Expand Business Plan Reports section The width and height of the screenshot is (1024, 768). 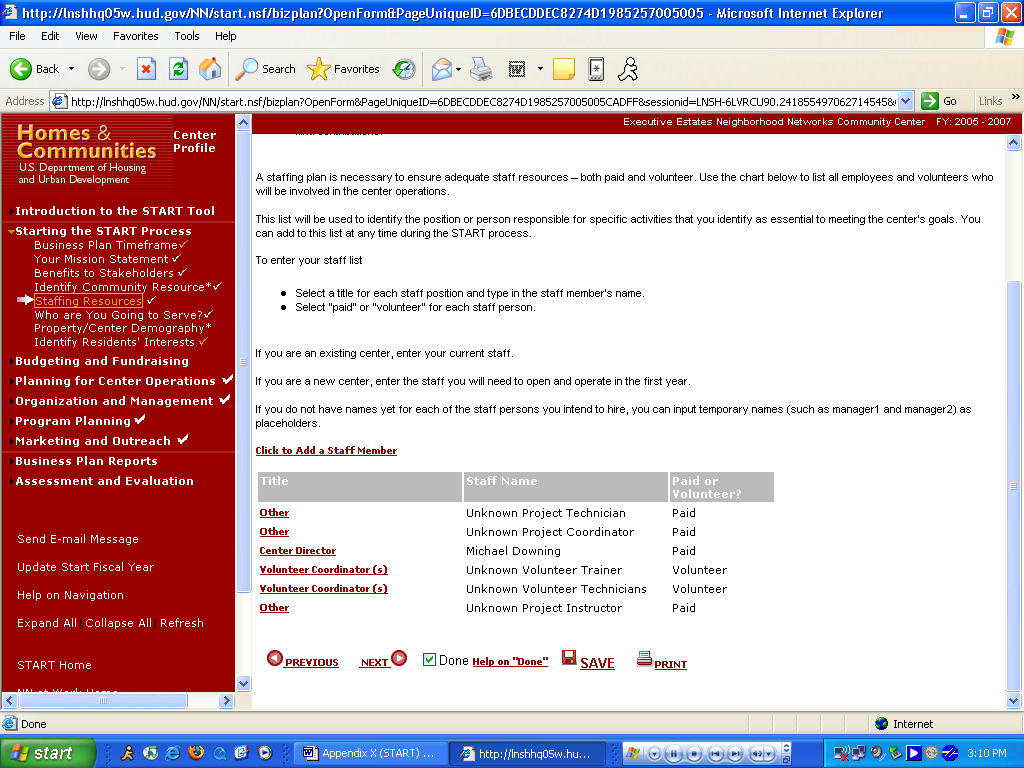click(x=86, y=461)
